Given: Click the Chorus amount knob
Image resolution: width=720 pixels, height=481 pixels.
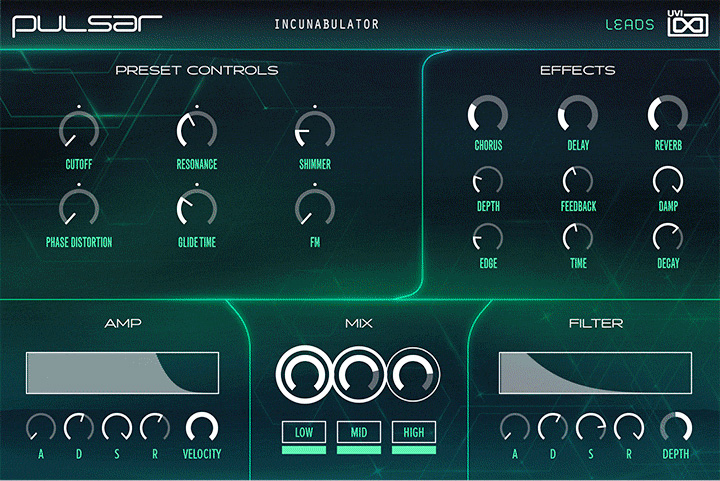Looking at the screenshot, I should click(488, 114).
